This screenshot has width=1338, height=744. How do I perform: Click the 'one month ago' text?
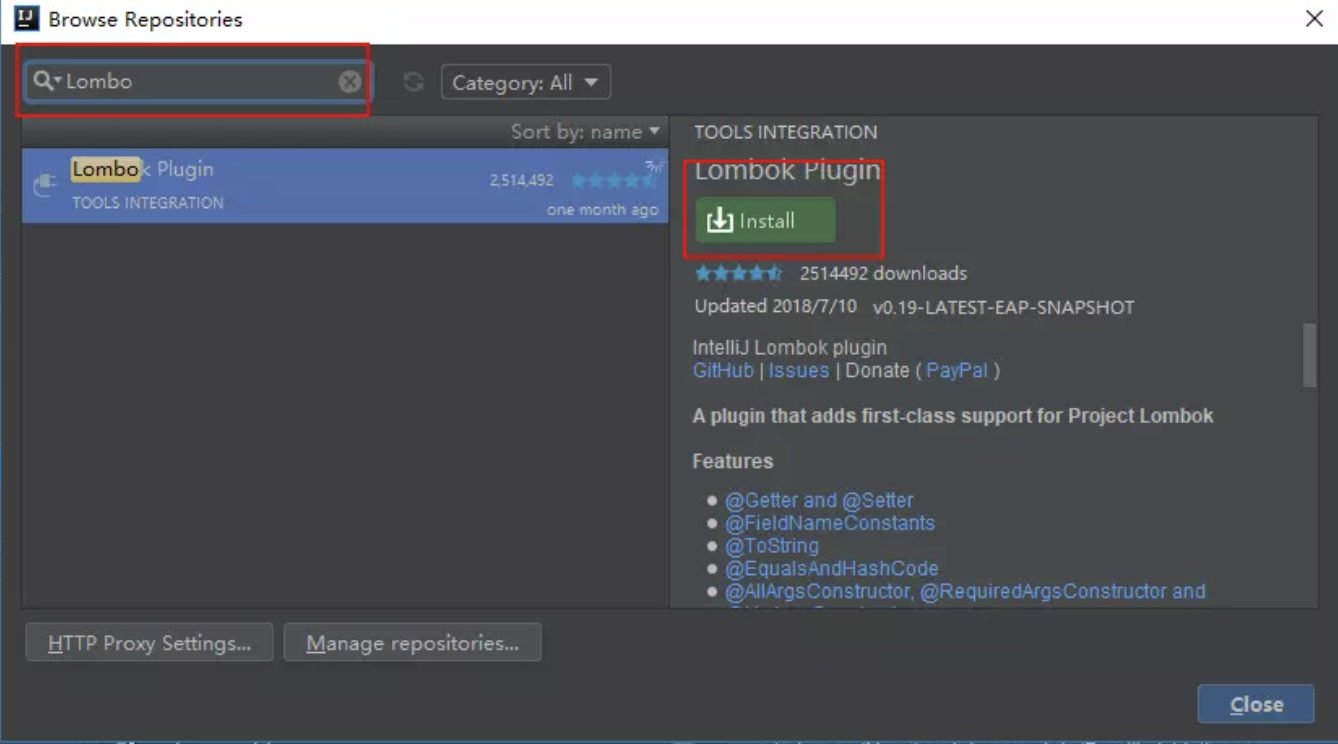pos(603,210)
